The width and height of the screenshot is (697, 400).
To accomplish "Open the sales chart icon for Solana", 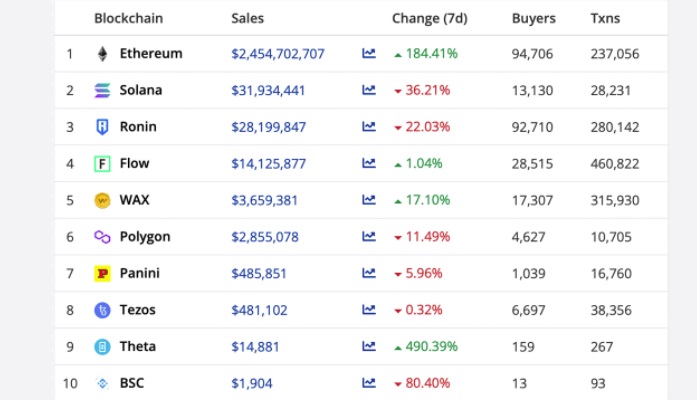I will click(x=369, y=90).
